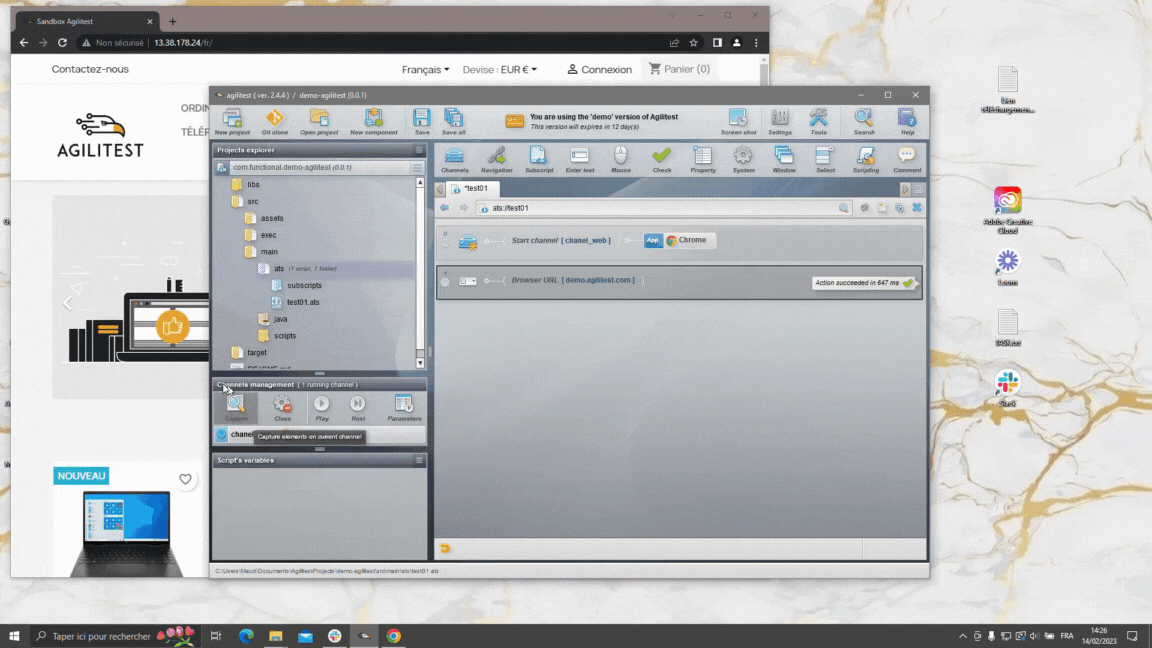Click the Projects explorer vertical scrollbar

pyautogui.click(x=420, y=273)
